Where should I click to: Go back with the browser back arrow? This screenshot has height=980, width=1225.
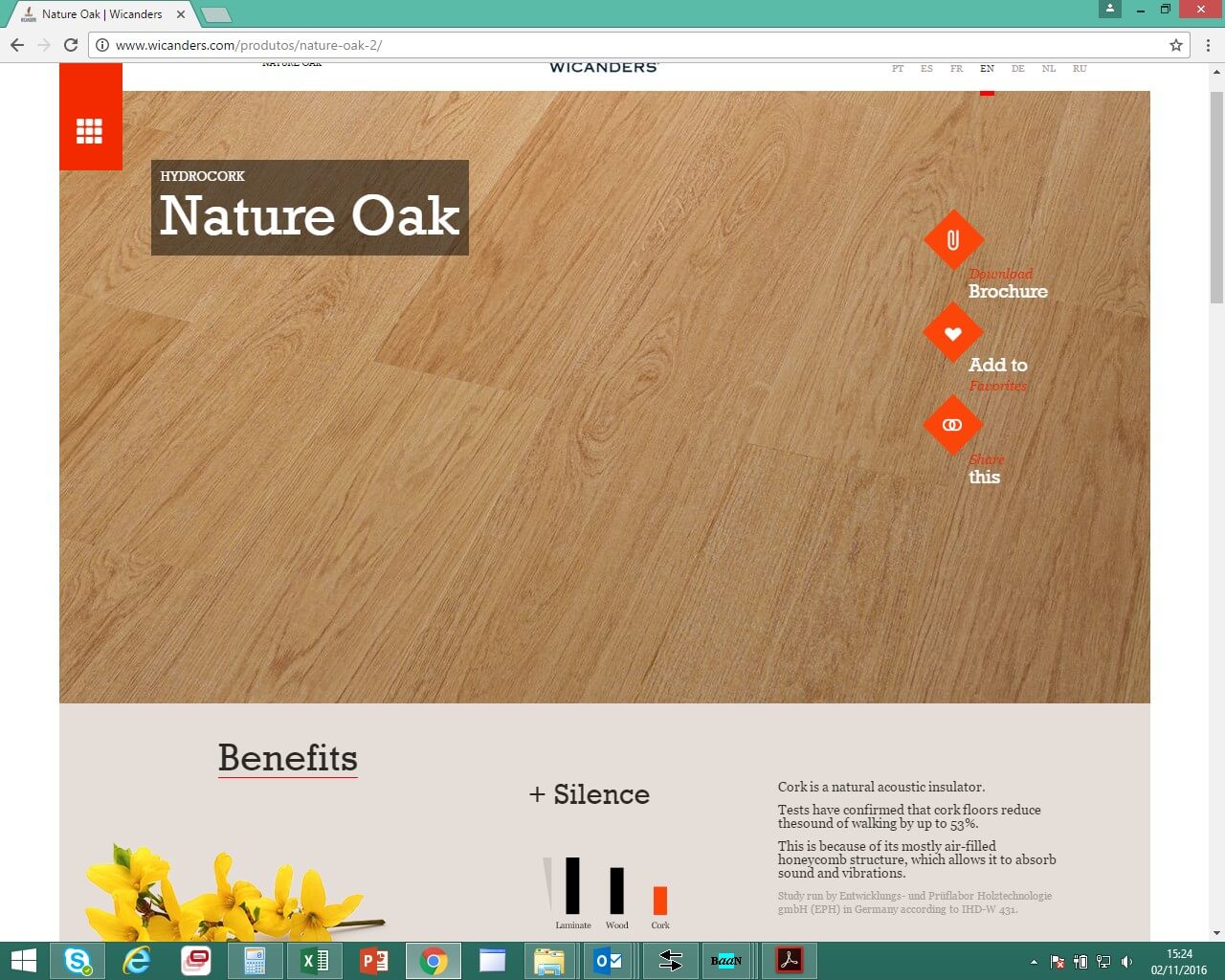[x=17, y=45]
